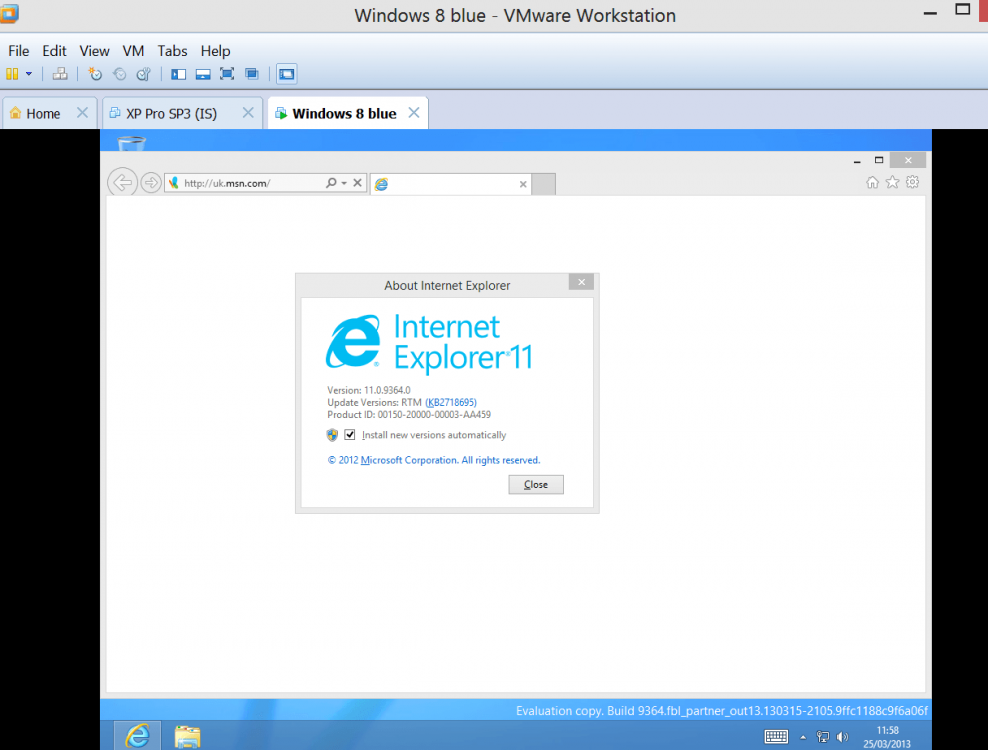The image size is (988, 750).
Task: Switch the VM to Unity mode
Action: [251, 73]
